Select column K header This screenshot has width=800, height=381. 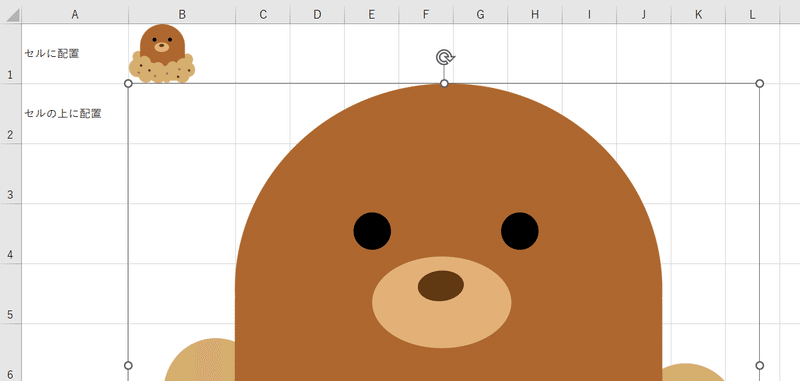(x=698, y=15)
